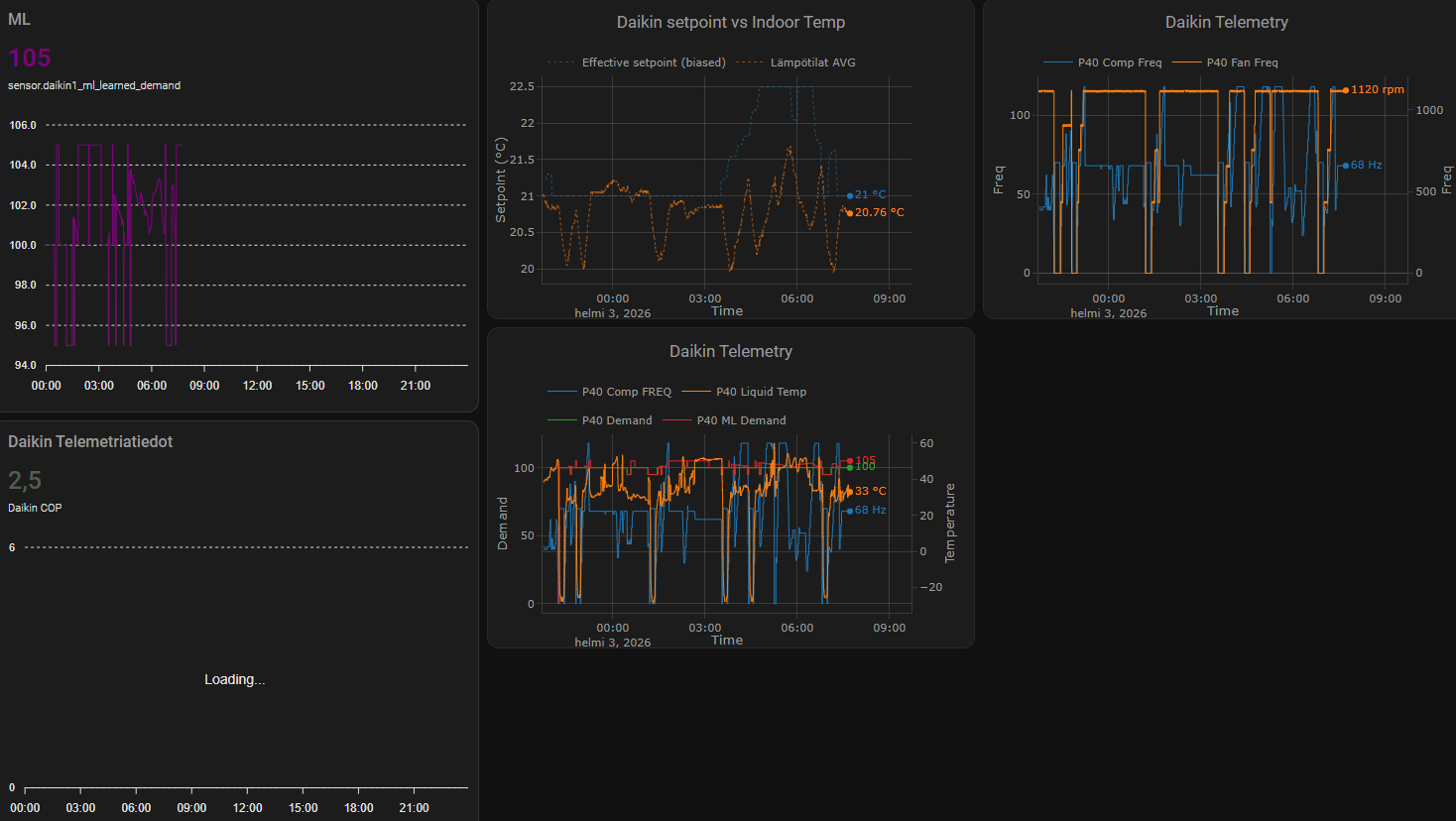Click the Daikin setpoint vs Indoor Temp title
The image size is (1456, 821).
(730, 22)
